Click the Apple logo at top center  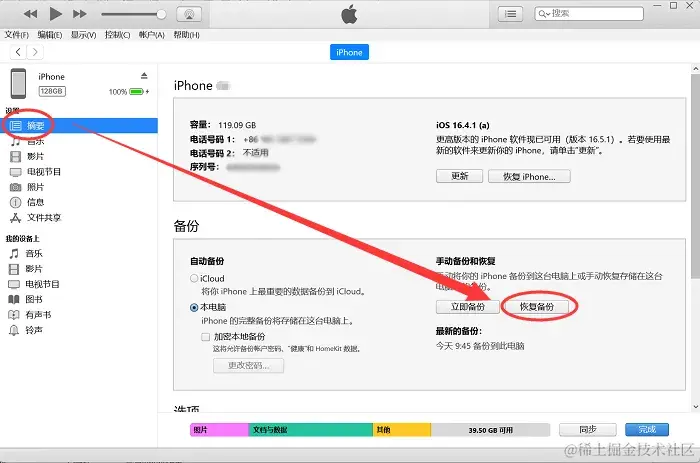pyautogui.click(x=349, y=14)
